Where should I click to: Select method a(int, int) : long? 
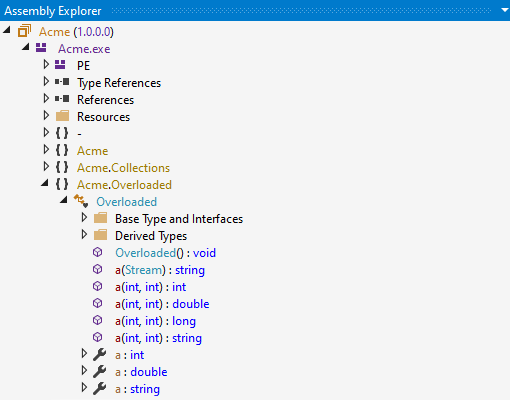[155, 321]
